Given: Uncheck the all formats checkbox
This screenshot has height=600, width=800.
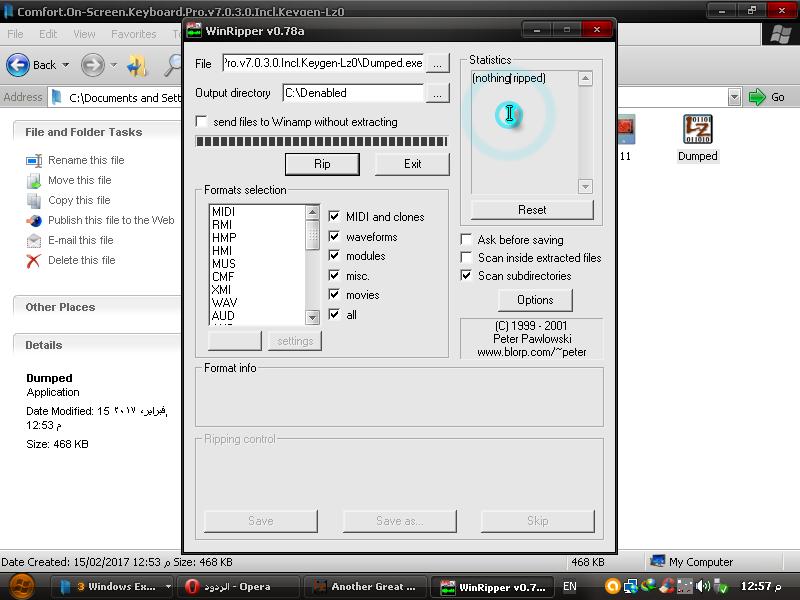Looking at the screenshot, I should [x=334, y=314].
